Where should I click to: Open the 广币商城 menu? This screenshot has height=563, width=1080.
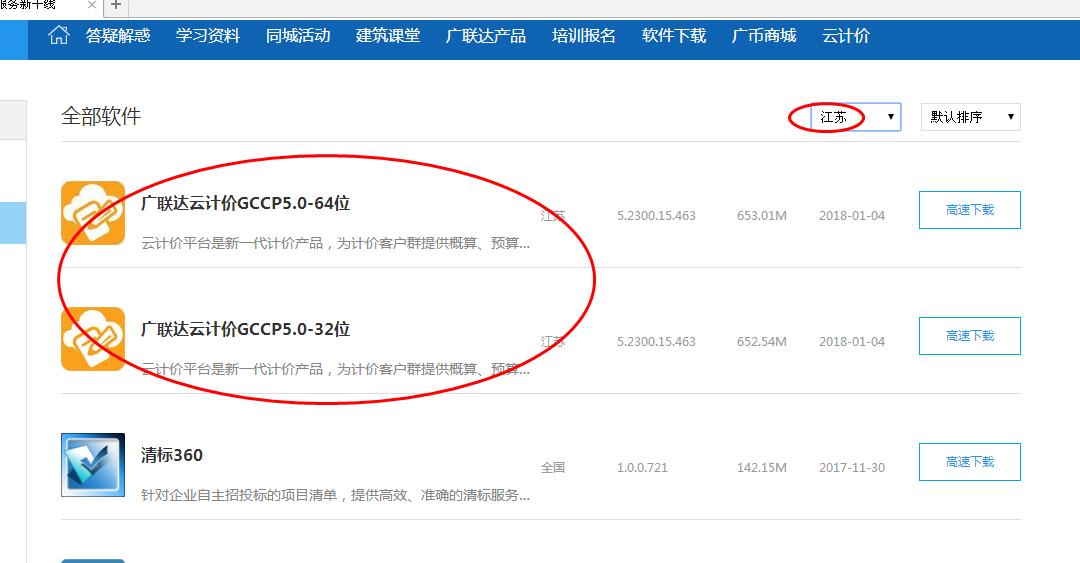click(764, 36)
